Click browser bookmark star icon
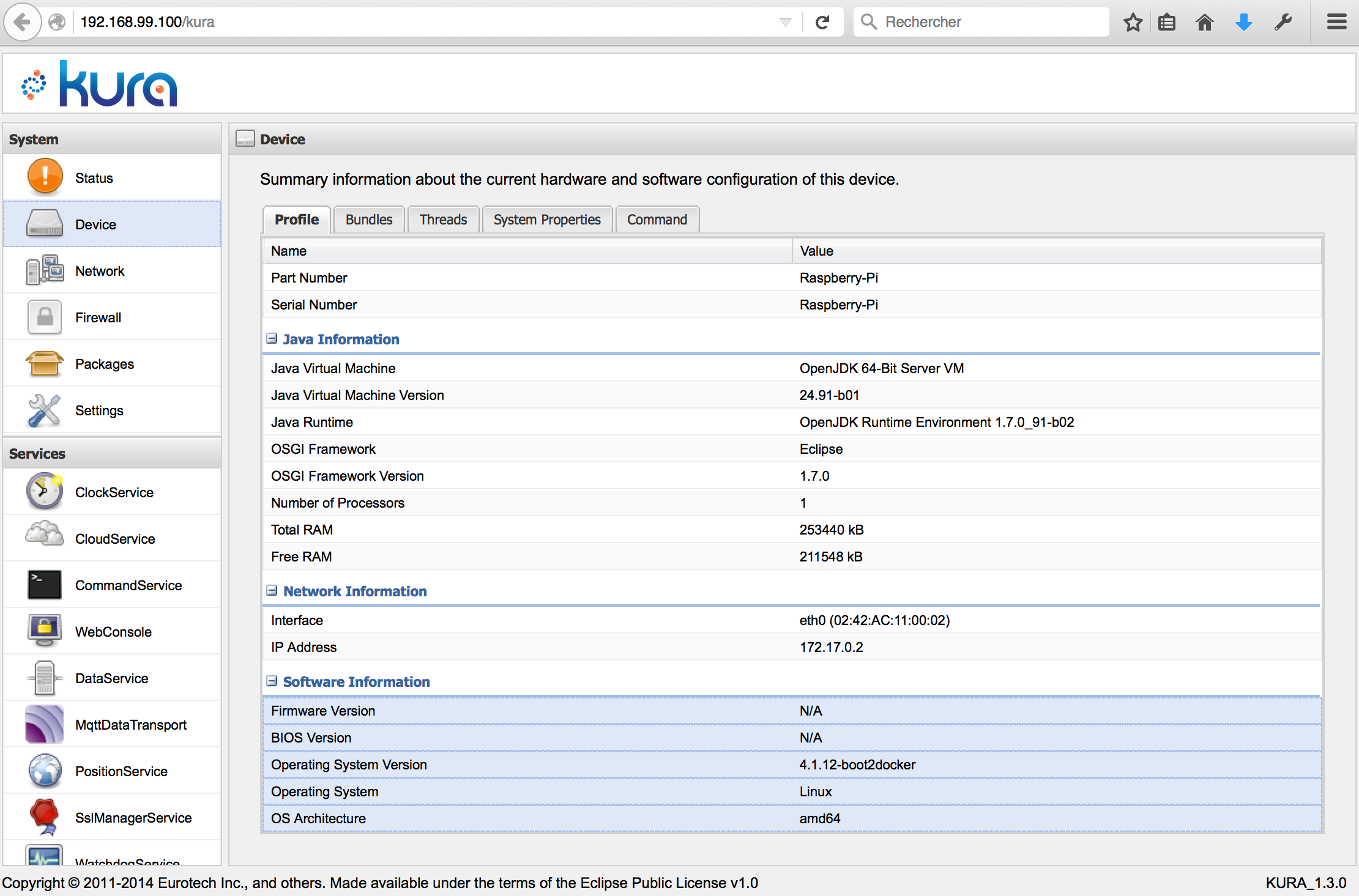Image resolution: width=1359 pixels, height=896 pixels. pyautogui.click(x=1133, y=23)
